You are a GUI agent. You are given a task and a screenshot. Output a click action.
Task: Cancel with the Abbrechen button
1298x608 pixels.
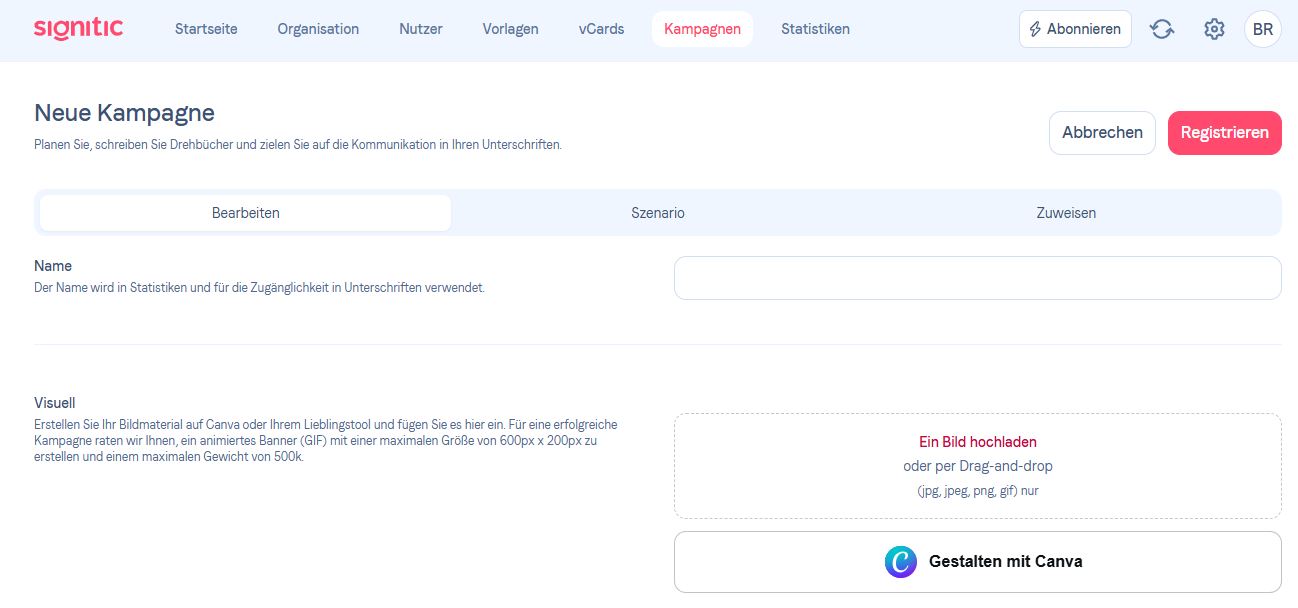[x=1102, y=133]
